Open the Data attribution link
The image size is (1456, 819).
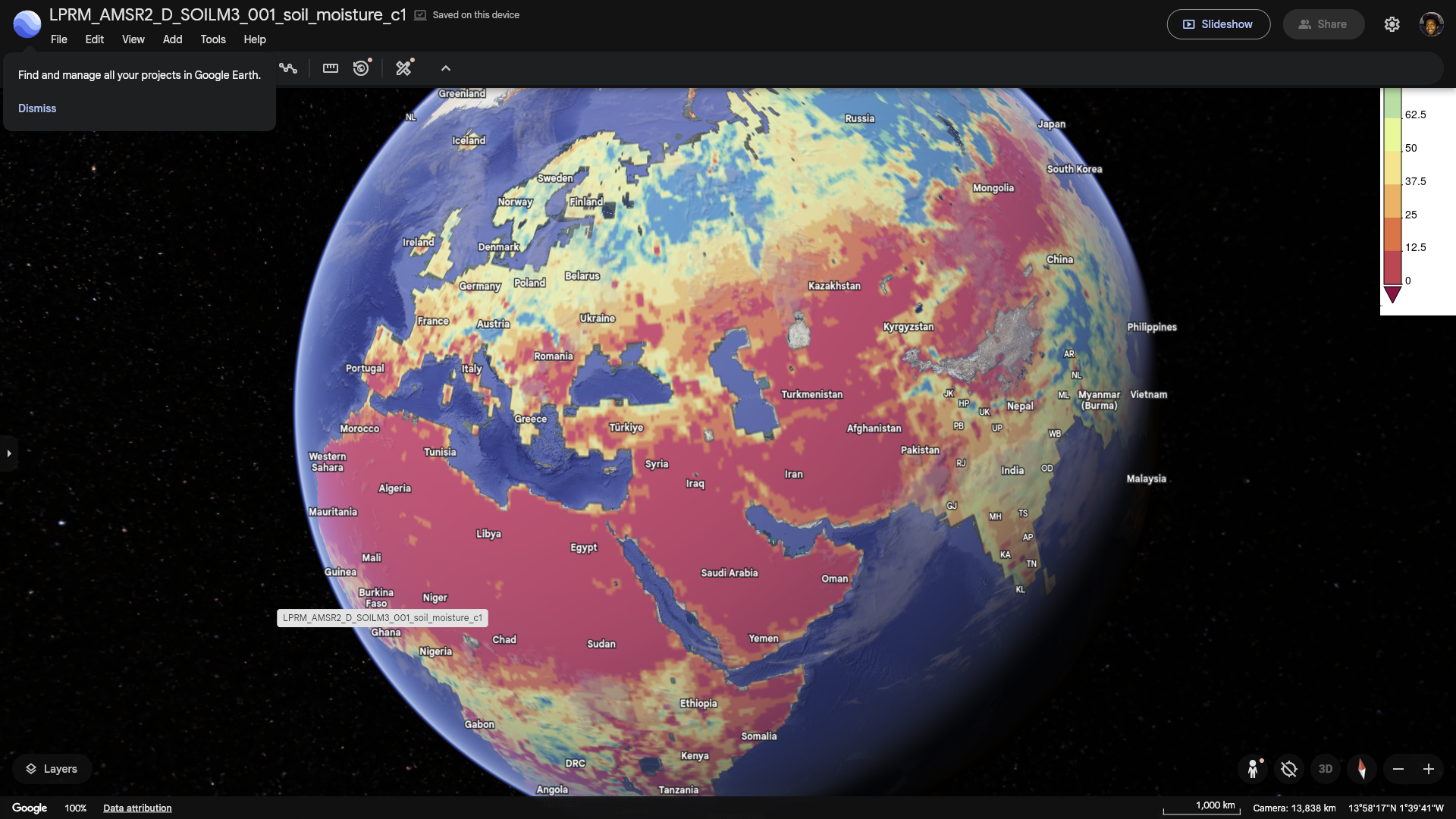tap(137, 808)
